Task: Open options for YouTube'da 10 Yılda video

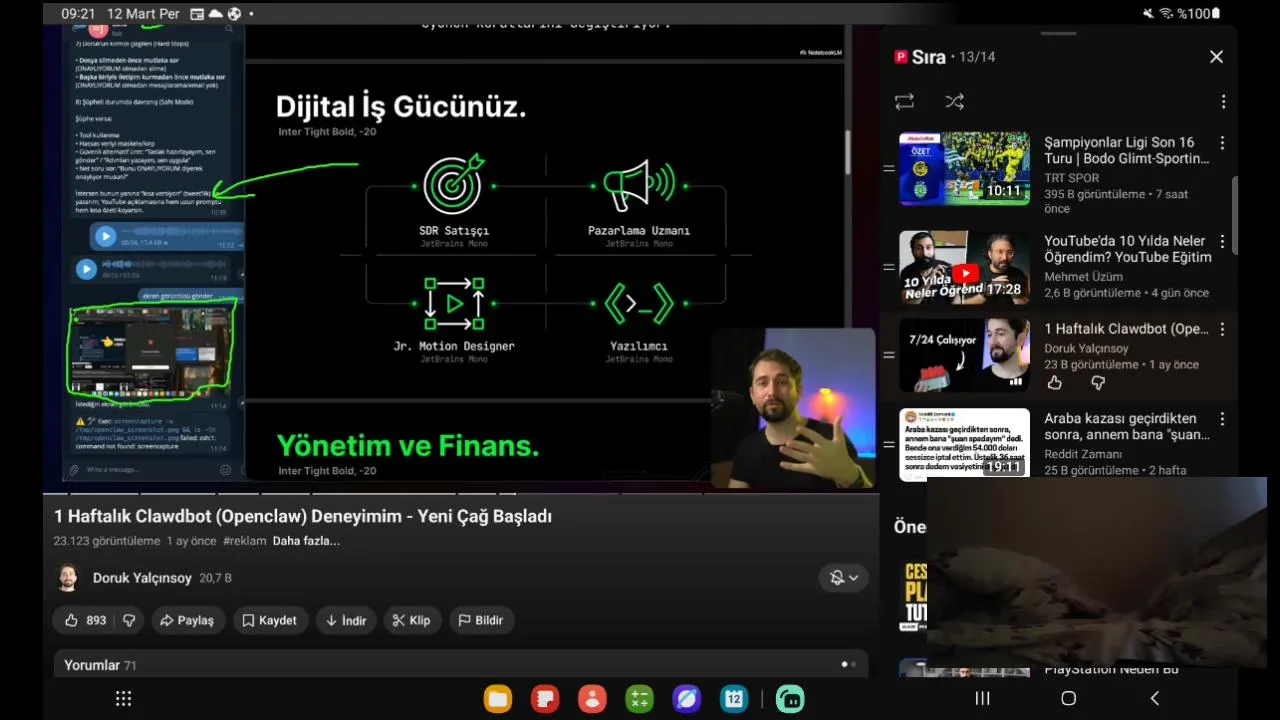Action: coord(1222,242)
